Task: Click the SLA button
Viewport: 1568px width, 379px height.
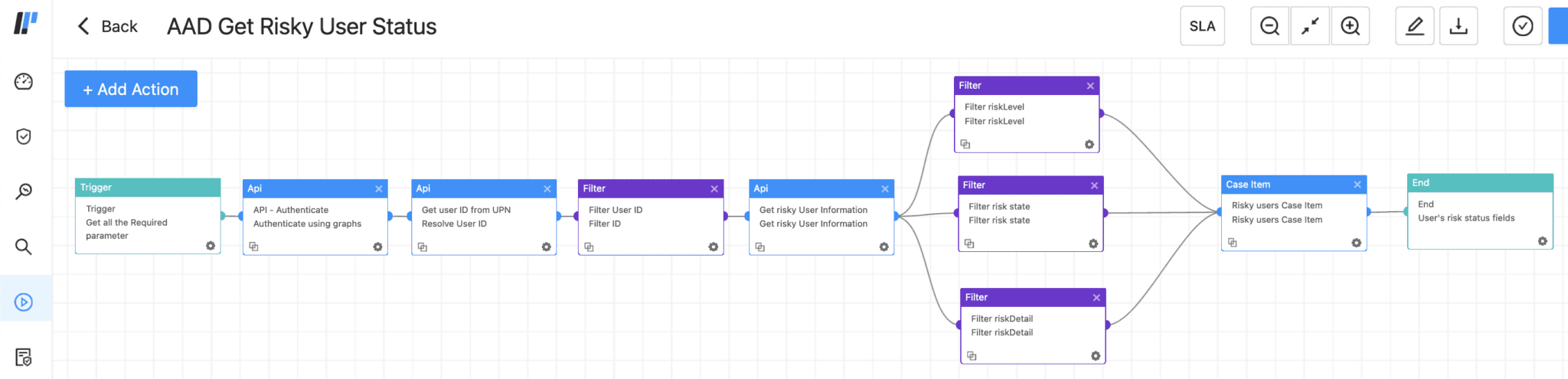Action: point(1203,26)
